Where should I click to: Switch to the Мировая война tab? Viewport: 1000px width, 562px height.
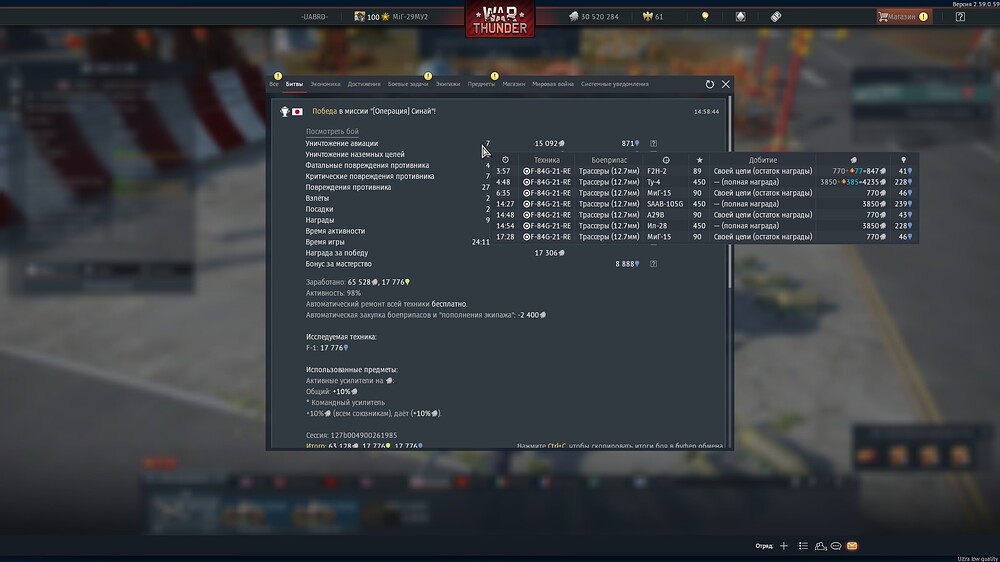point(553,84)
